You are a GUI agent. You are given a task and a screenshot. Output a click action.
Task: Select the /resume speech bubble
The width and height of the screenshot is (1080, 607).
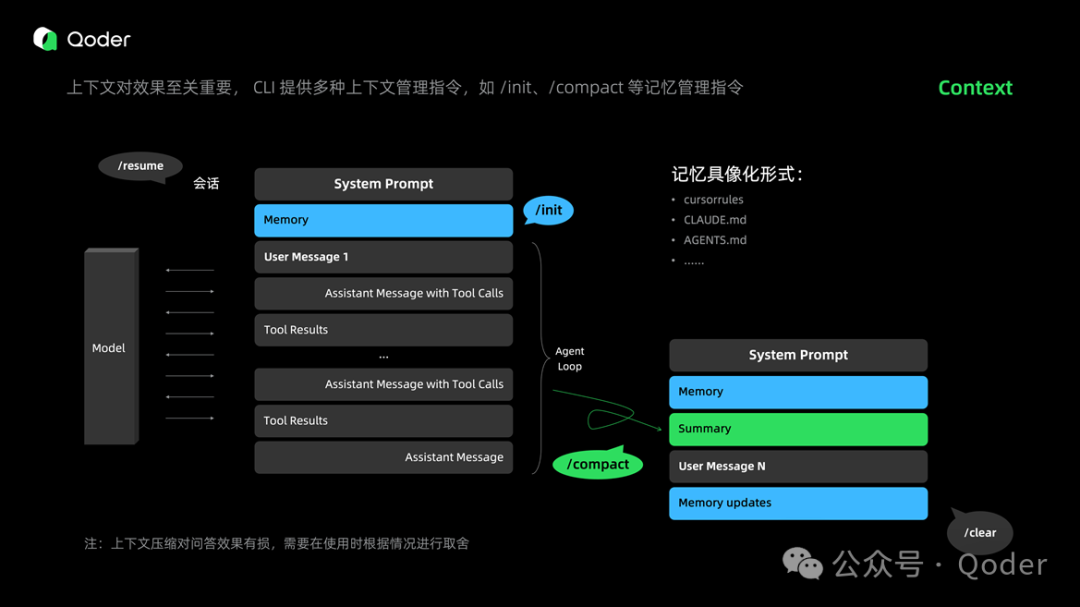click(139, 166)
